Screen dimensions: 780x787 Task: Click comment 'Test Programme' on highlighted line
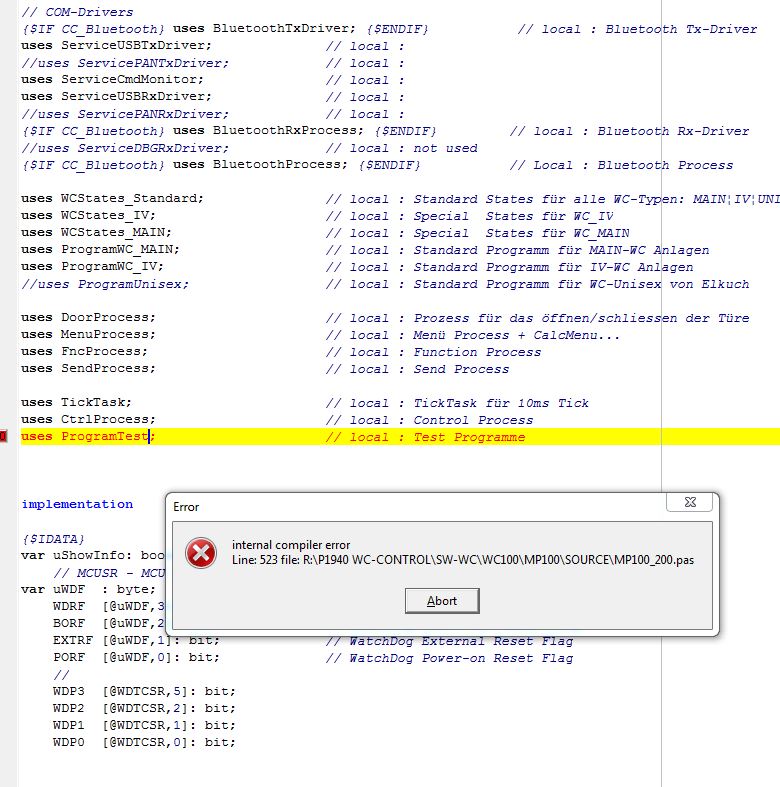pyautogui.click(x=469, y=438)
